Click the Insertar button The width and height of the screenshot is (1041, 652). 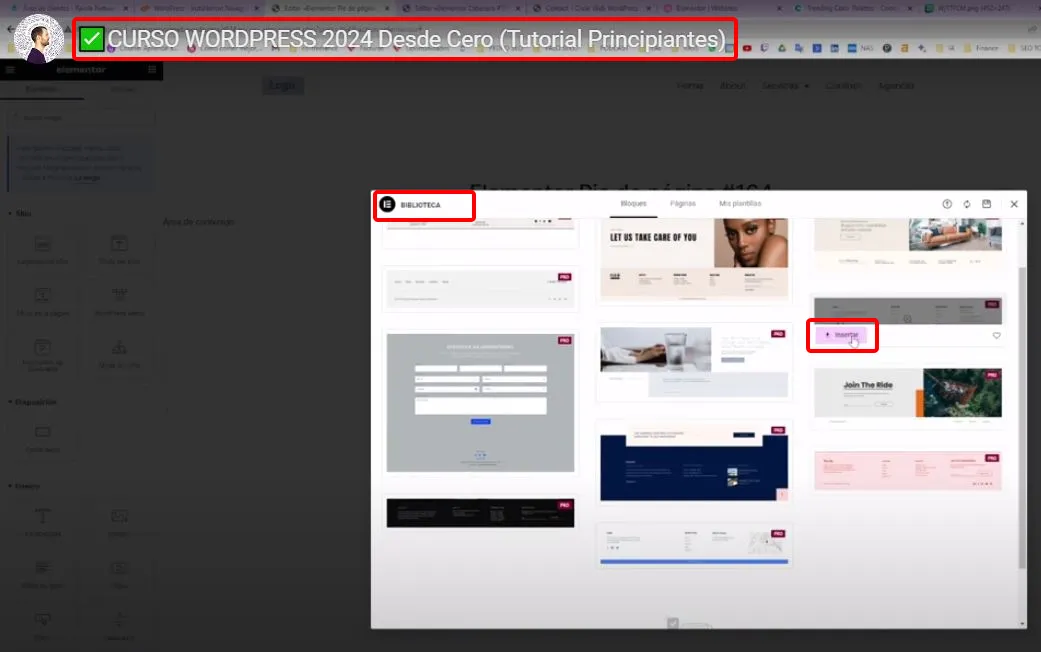(x=841, y=335)
